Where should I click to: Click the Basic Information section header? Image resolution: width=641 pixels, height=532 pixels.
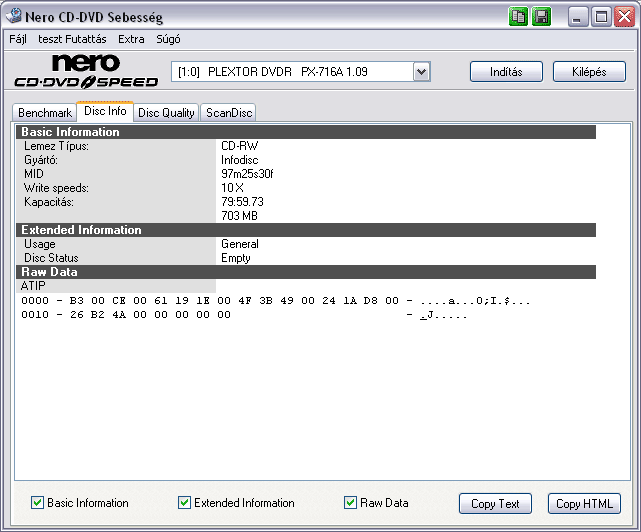(306, 132)
